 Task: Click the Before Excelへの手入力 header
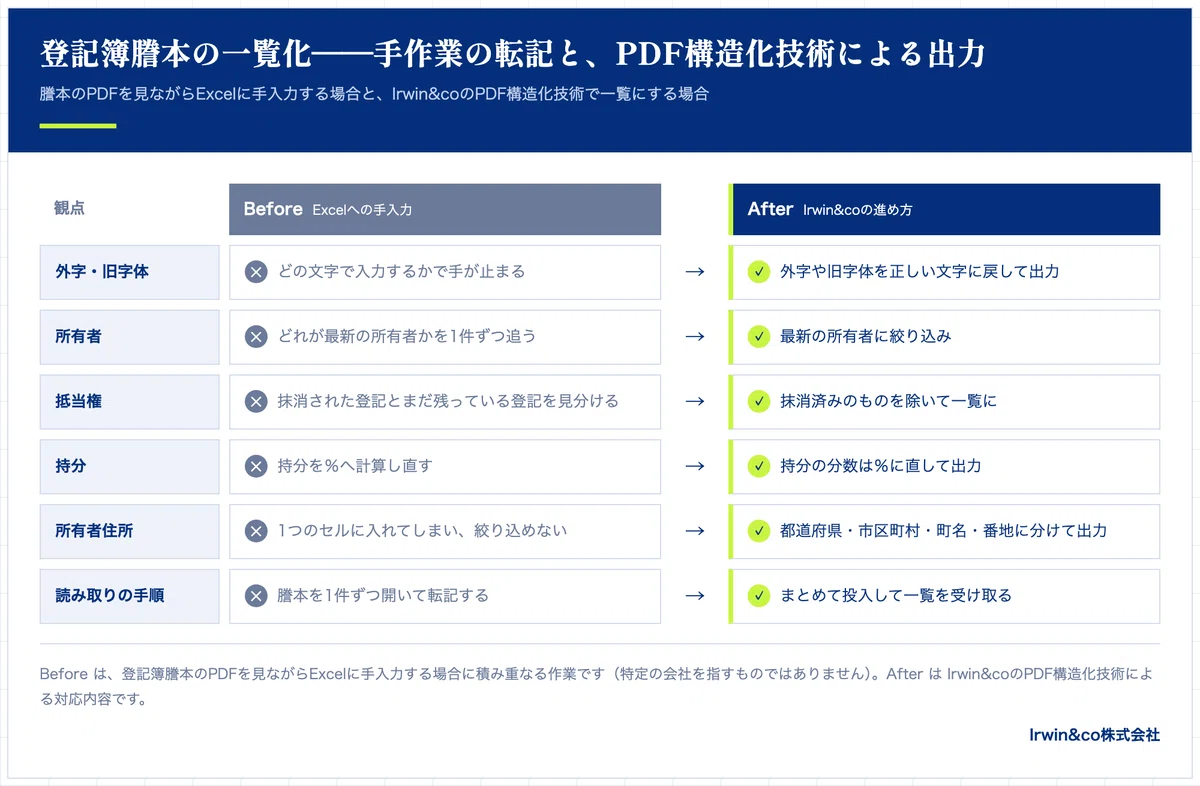click(x=445, y=209)
